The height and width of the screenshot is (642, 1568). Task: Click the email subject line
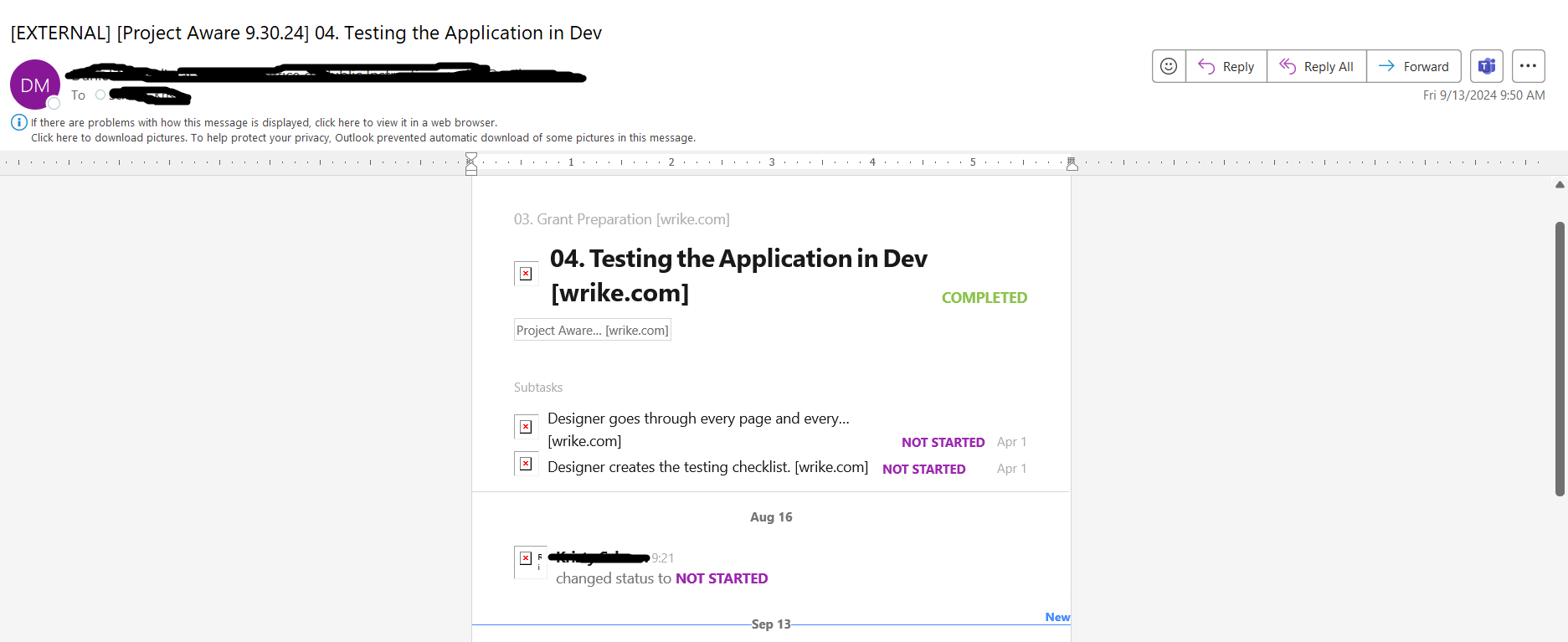click(x=306, y=33)
